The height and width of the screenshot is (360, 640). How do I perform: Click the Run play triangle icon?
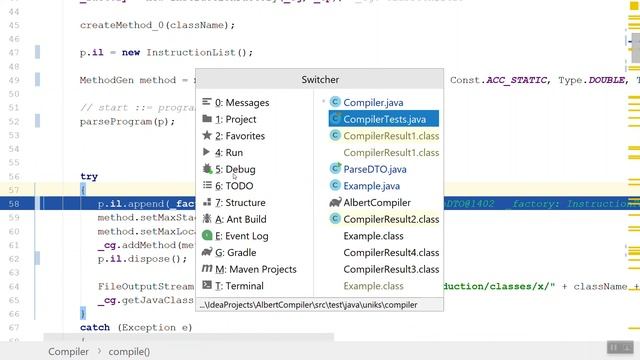(x=207, y=152)
